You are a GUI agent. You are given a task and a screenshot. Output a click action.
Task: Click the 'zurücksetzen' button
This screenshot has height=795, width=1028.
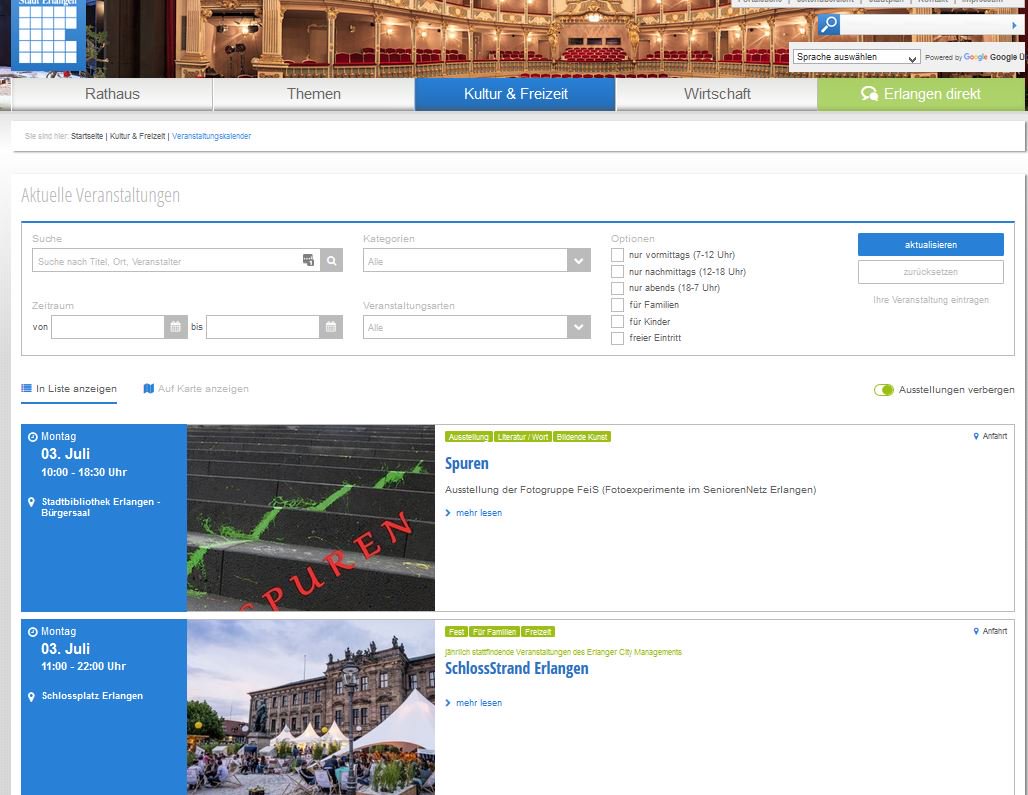pos(930,272)
